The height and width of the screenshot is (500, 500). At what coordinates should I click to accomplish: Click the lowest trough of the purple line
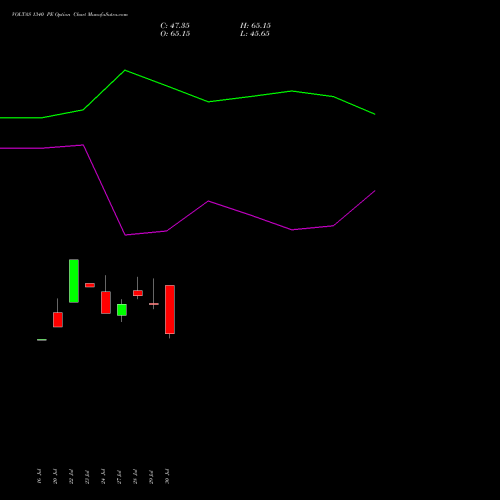tap(125, 235)
